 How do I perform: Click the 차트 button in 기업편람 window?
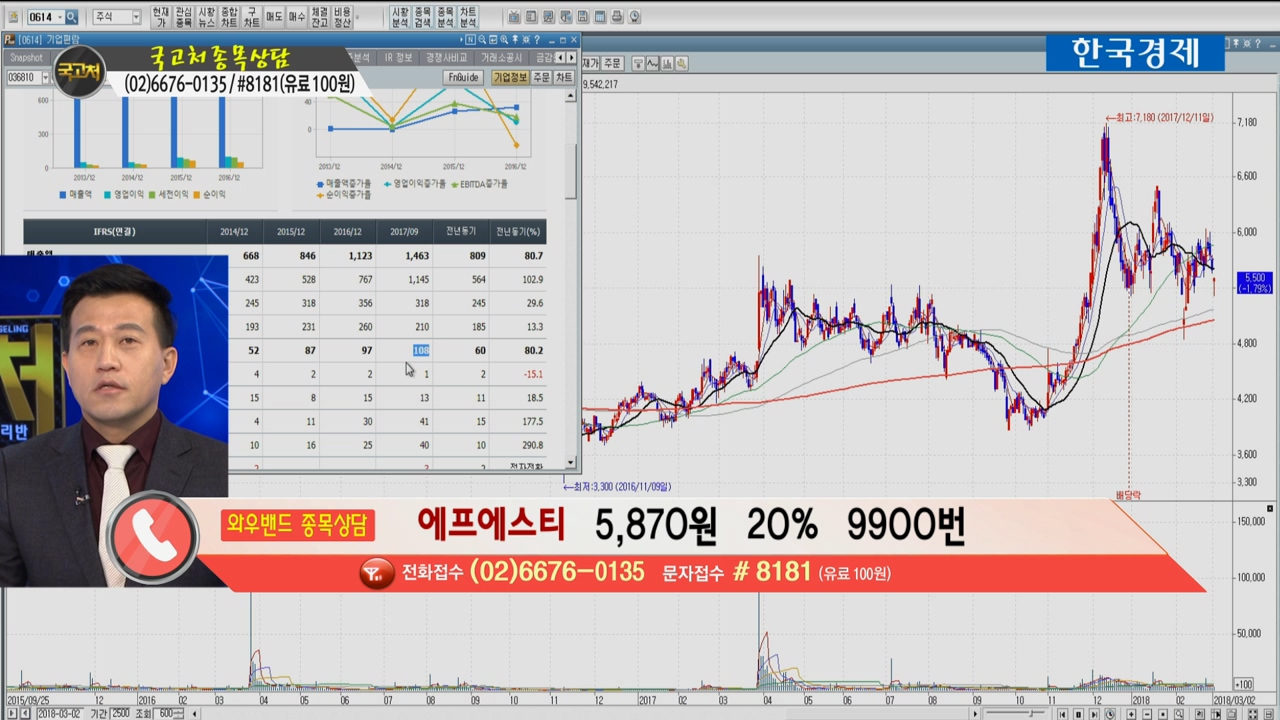pos(564,77)
